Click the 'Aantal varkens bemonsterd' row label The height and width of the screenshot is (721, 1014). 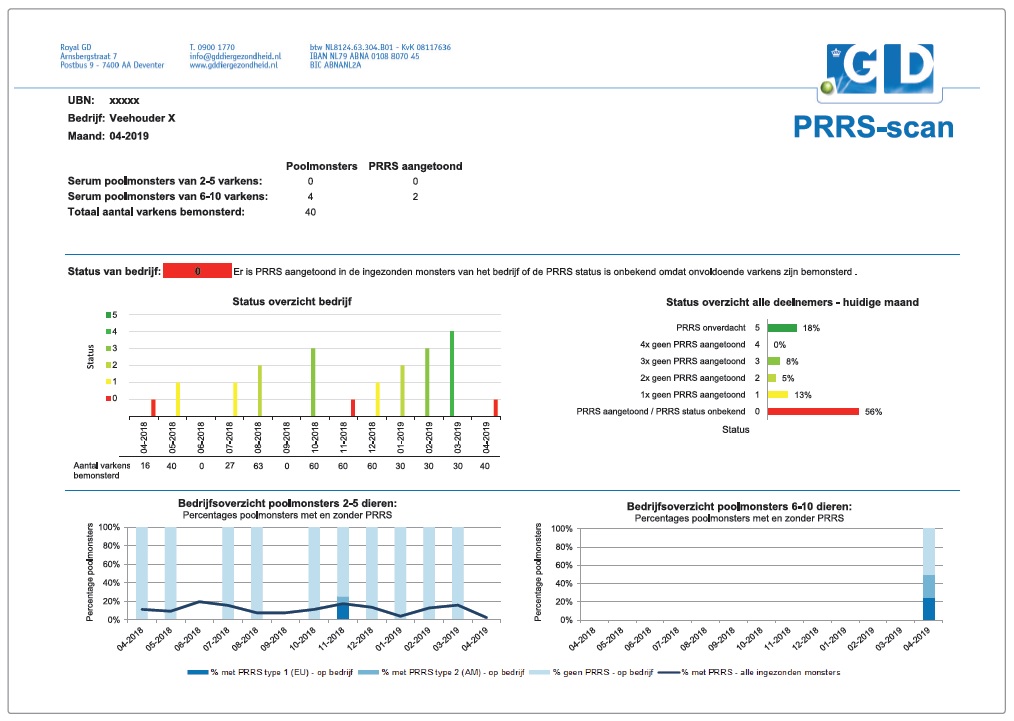102,470
